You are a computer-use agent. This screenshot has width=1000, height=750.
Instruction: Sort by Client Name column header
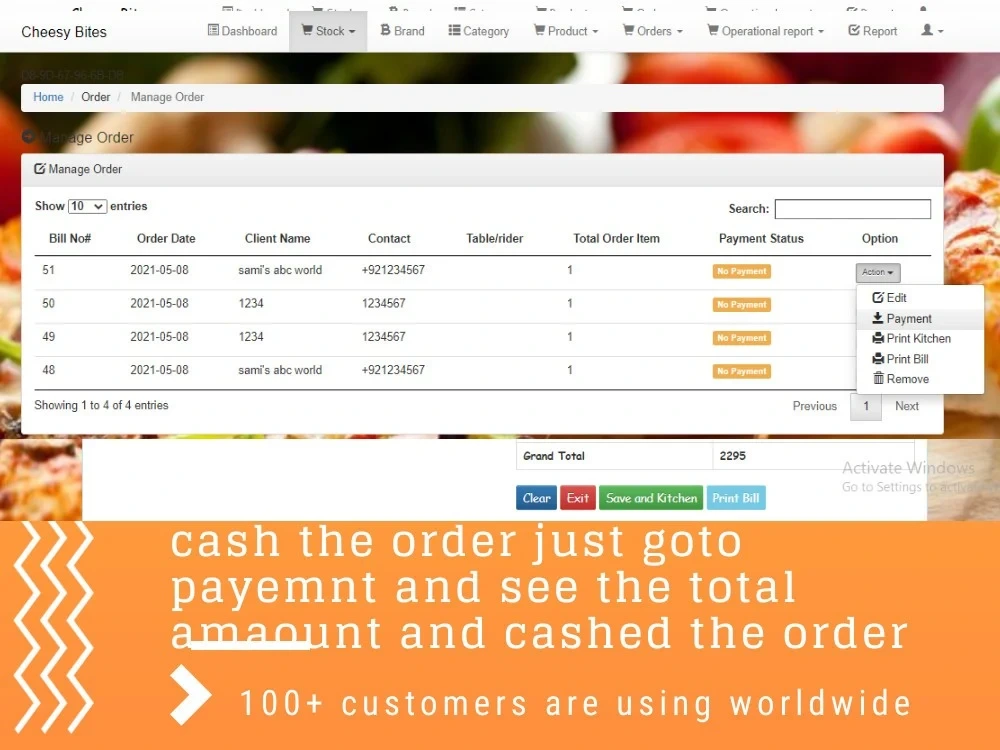pyautogui.click(x=277, y=239)
